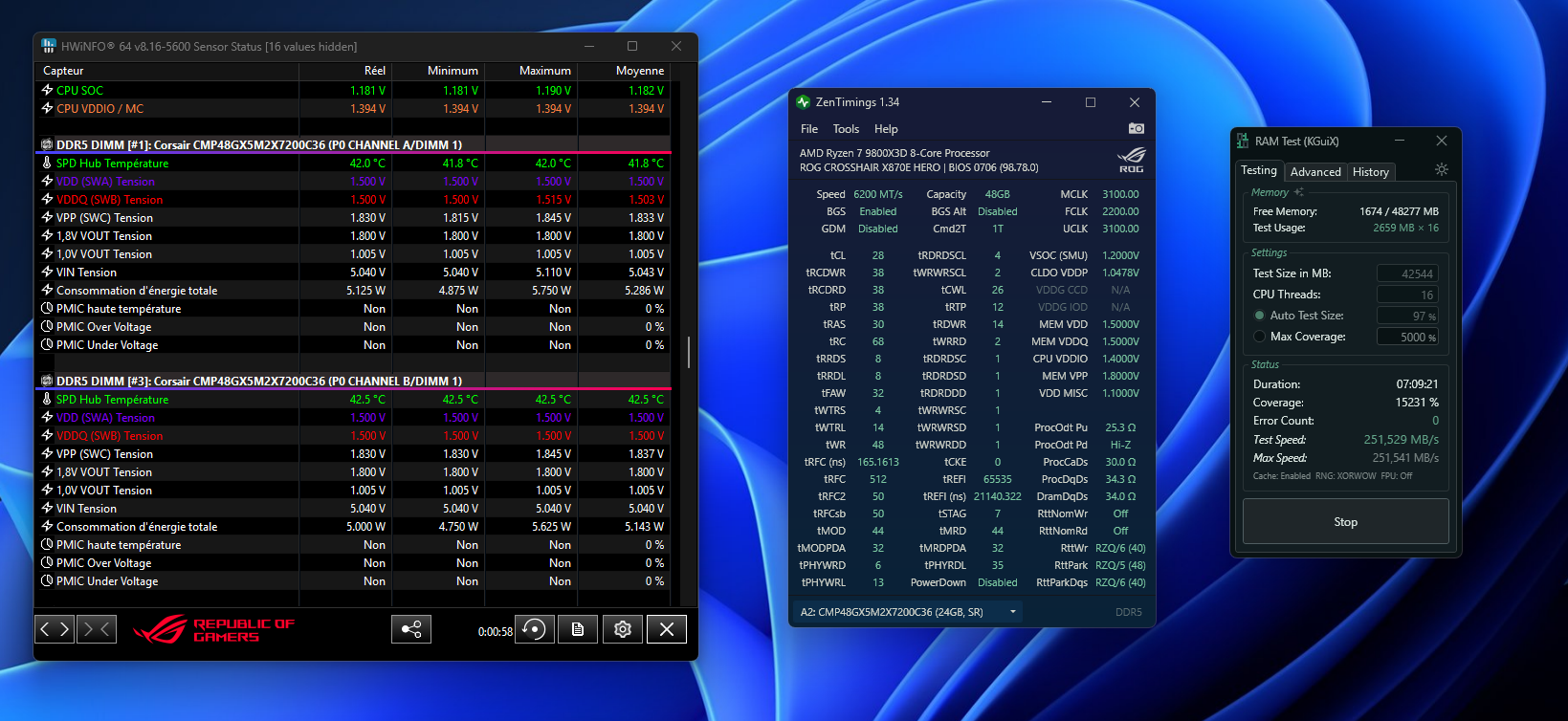This screenshot has height=721, width=1568.
Task: Click the Max Speed value 251,541 MB/s
Action: click(x=1405, y=458)
